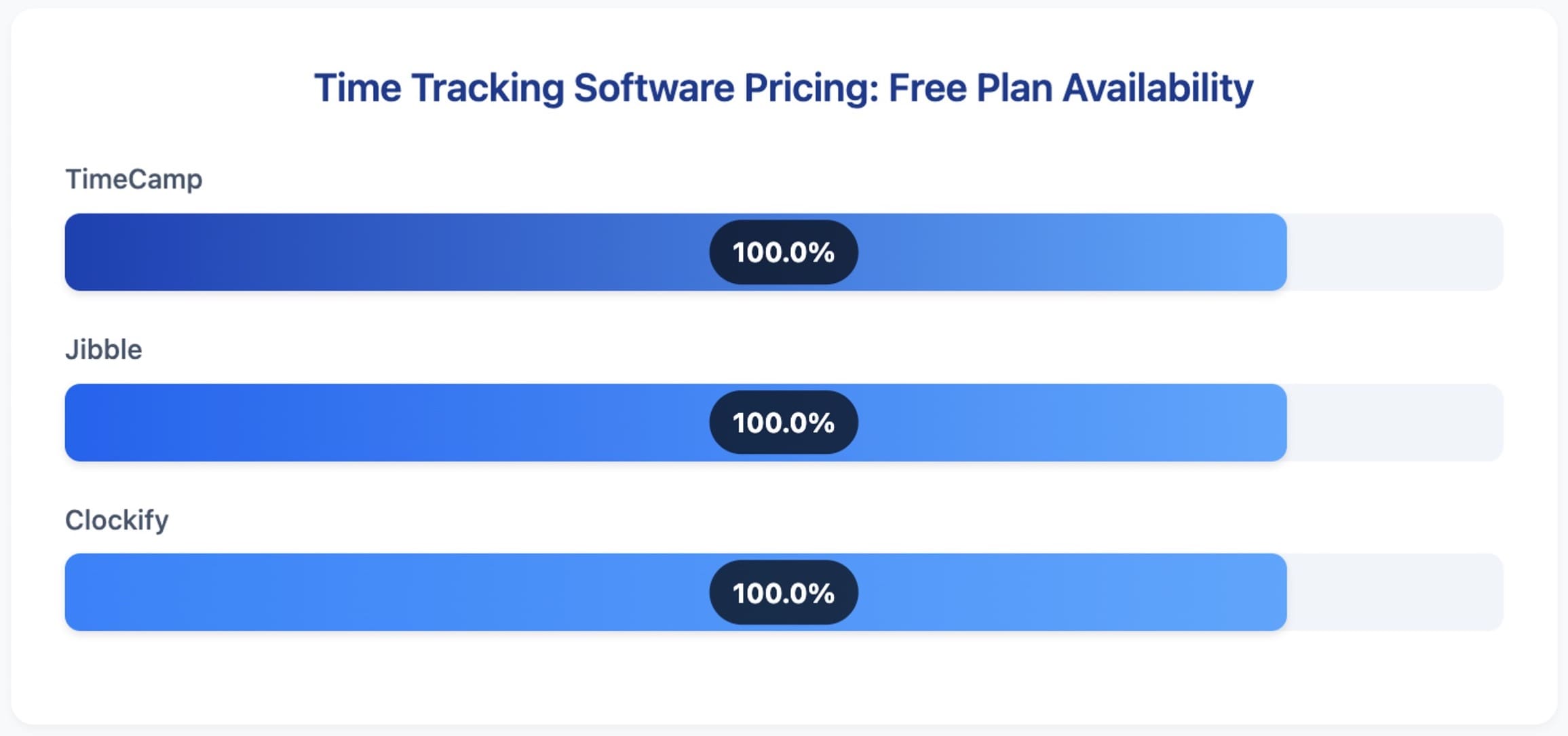Select the TimeCamp label
The height and width of the screenshot is (736, 1568).
pyautogui.click(x=134, y=179)
